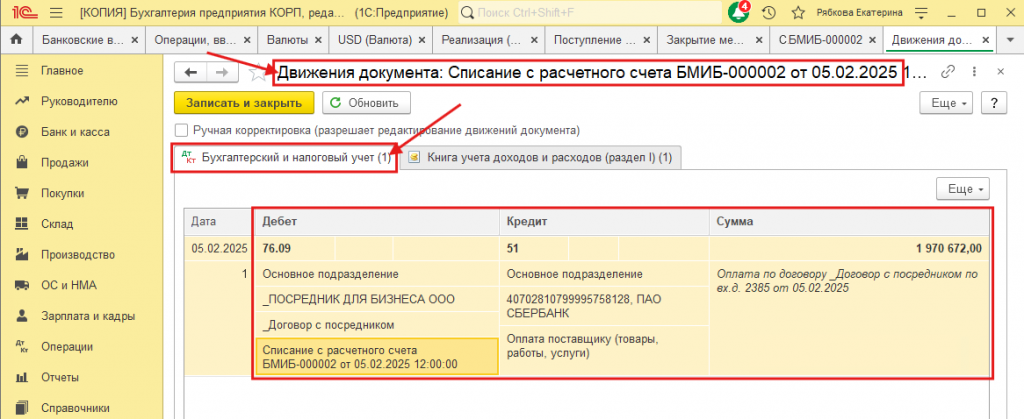Close the USD (Валюта) tab
The width and height of the screenshot is (1024, 419).
tap(422, 40)
